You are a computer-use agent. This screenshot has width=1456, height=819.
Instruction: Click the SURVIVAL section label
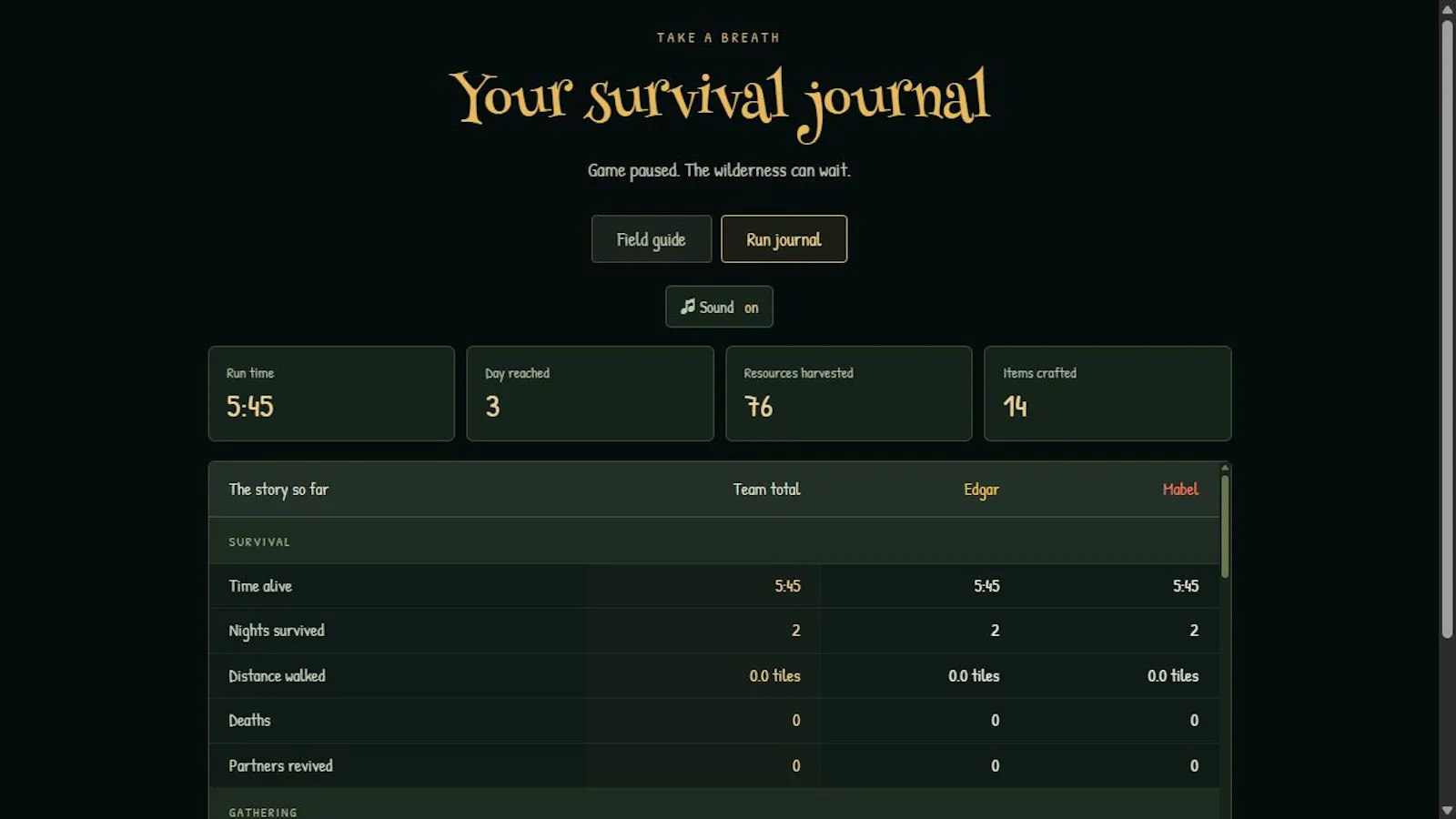[x=259, y=542]
